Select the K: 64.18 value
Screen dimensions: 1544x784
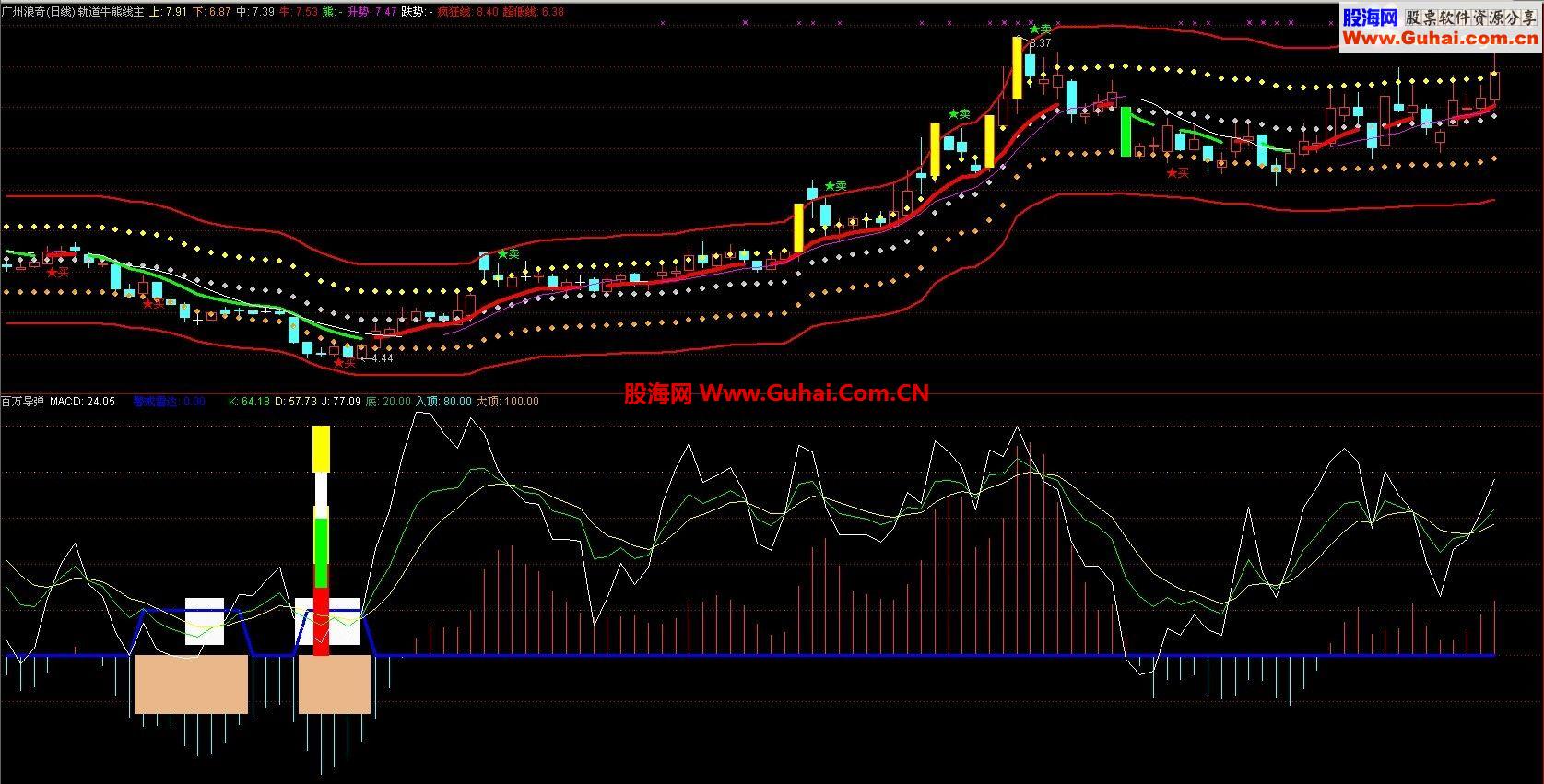point(249,402)
